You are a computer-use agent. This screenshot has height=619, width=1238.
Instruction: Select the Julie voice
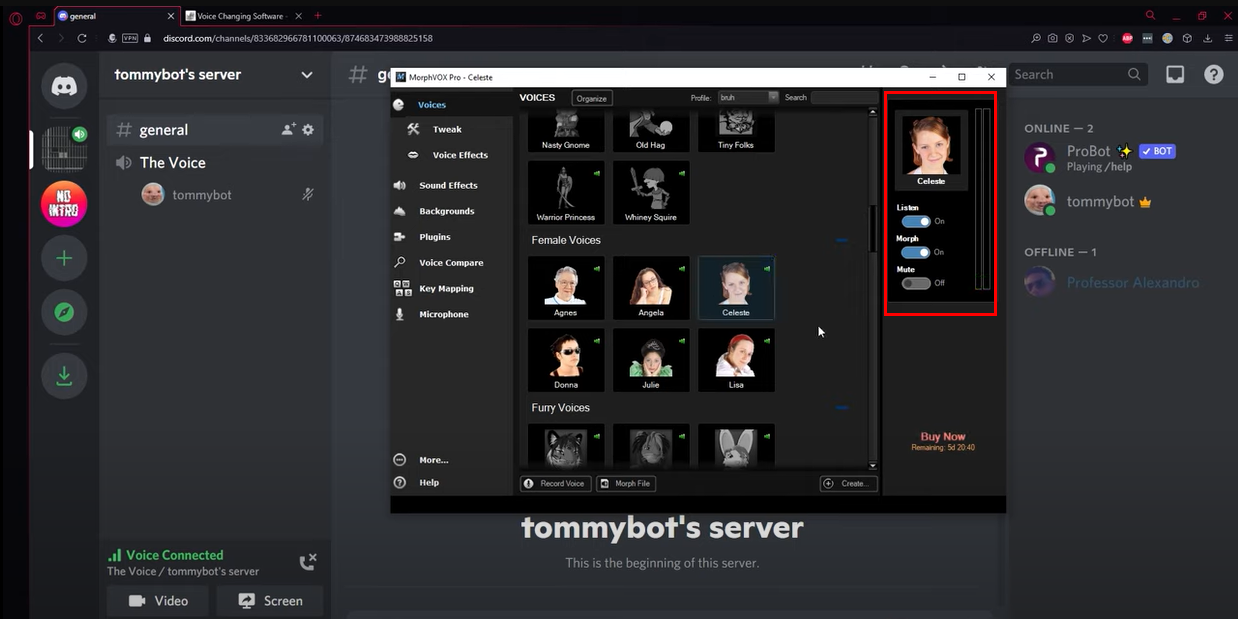pos(650,360)
